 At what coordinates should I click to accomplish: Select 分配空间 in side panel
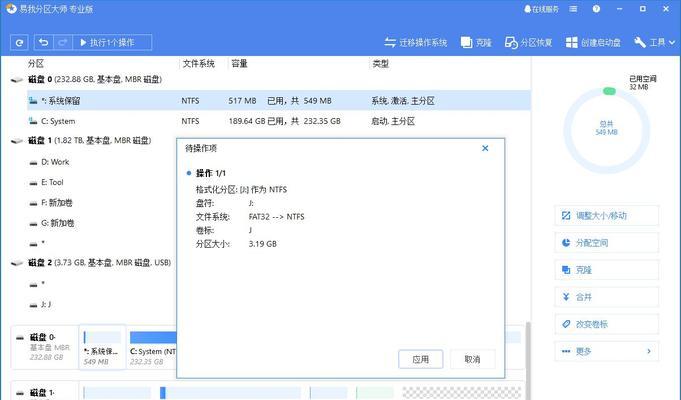click(607, 243)
